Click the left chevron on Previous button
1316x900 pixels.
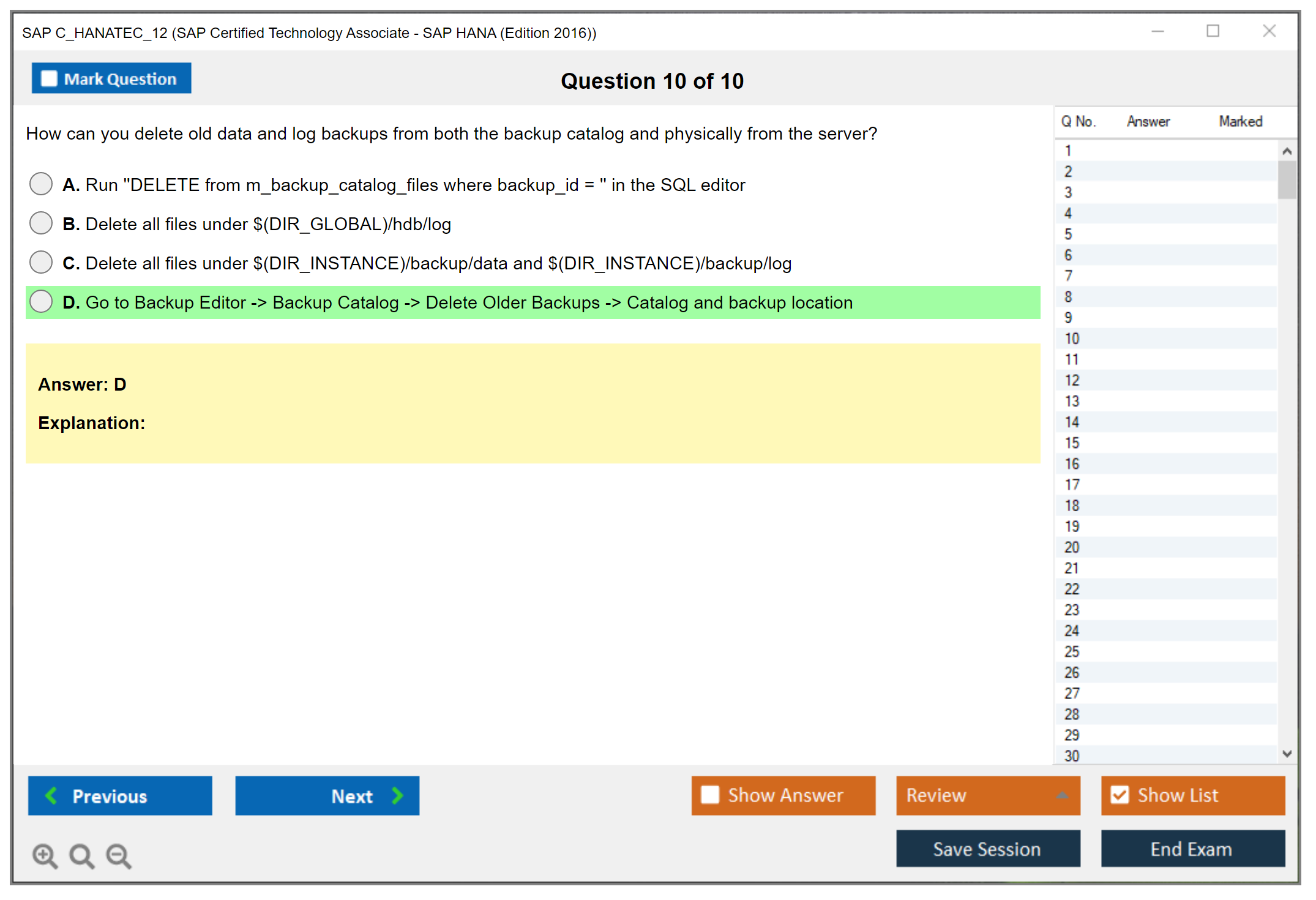[51, 795]
